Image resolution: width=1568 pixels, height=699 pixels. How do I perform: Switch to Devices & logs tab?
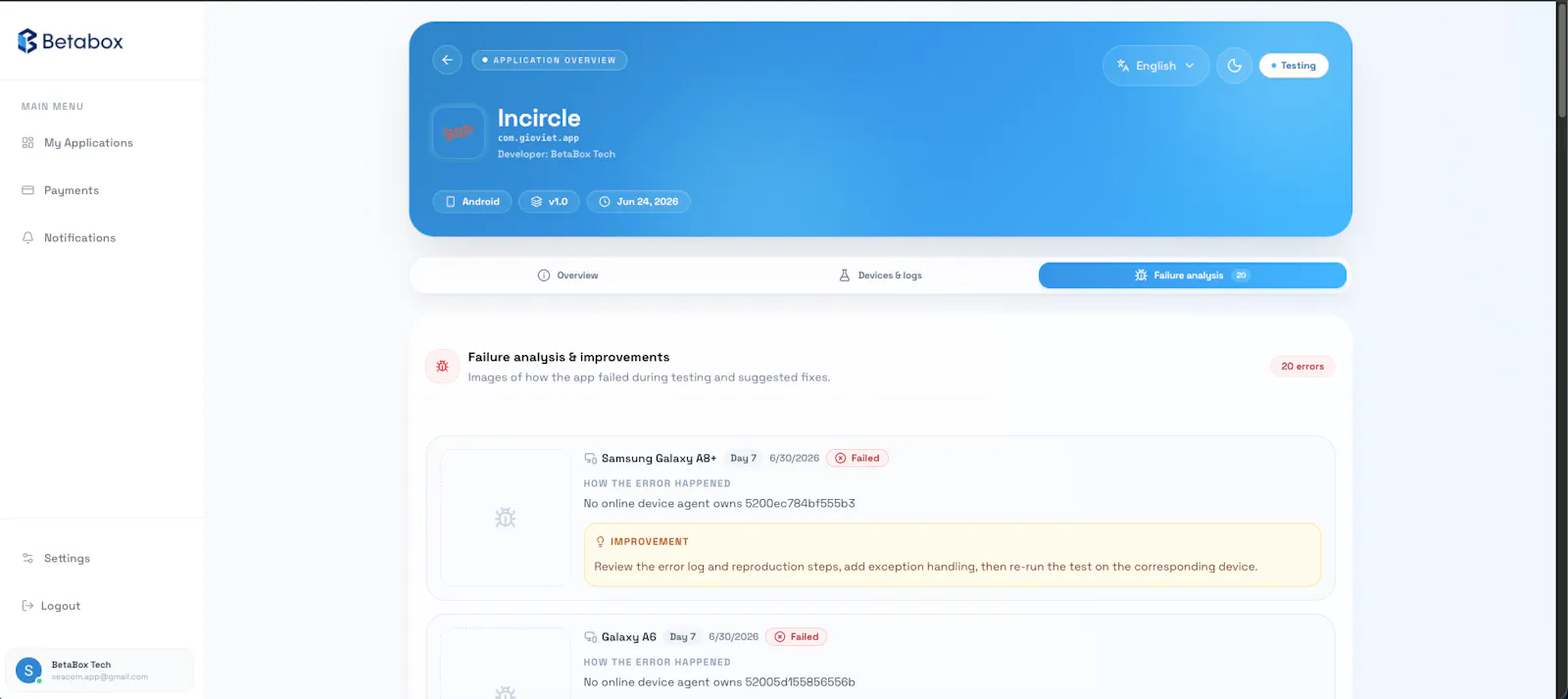click(x=880, y=275)
